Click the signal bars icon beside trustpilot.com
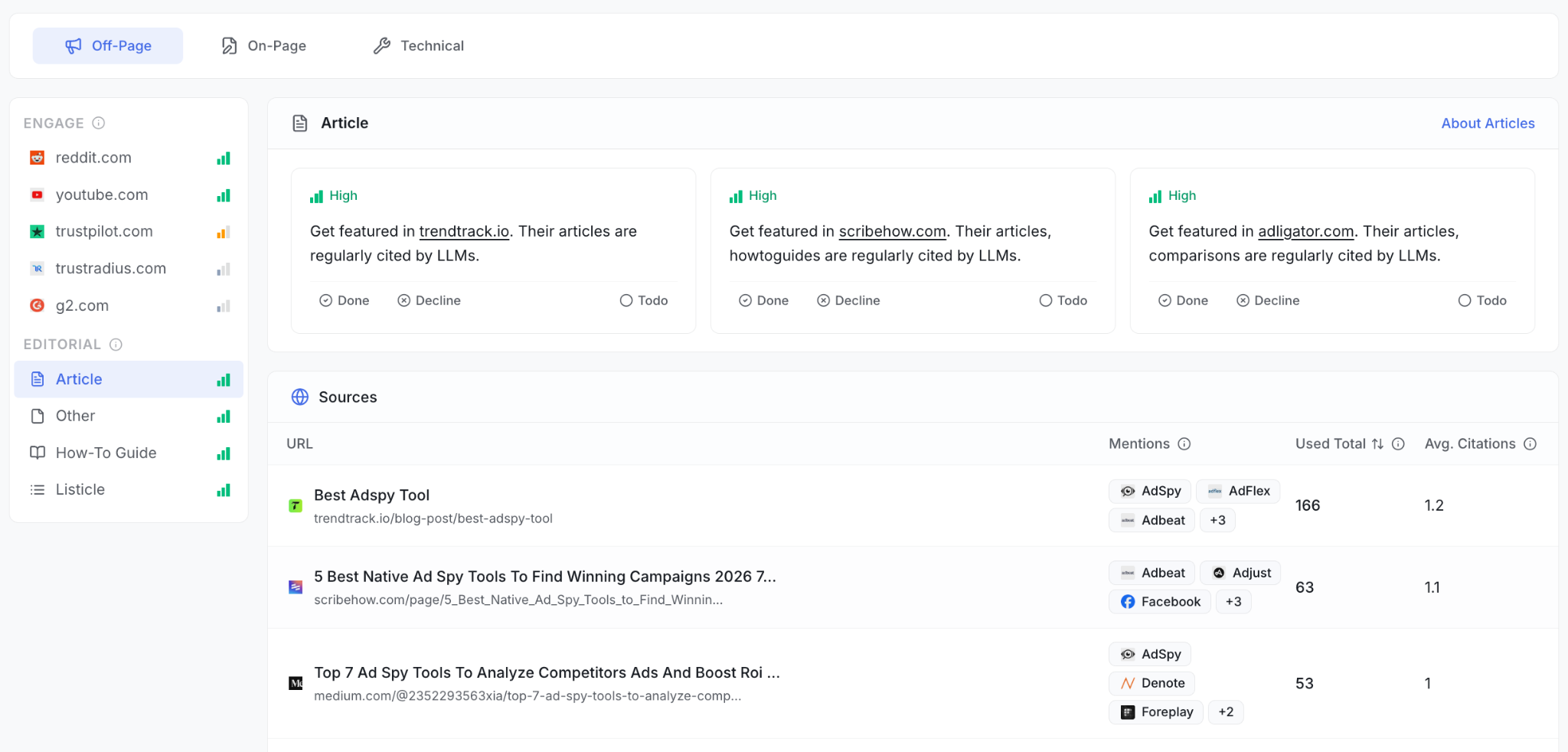This screenshot has height=752, width=1568. point(224,232)
